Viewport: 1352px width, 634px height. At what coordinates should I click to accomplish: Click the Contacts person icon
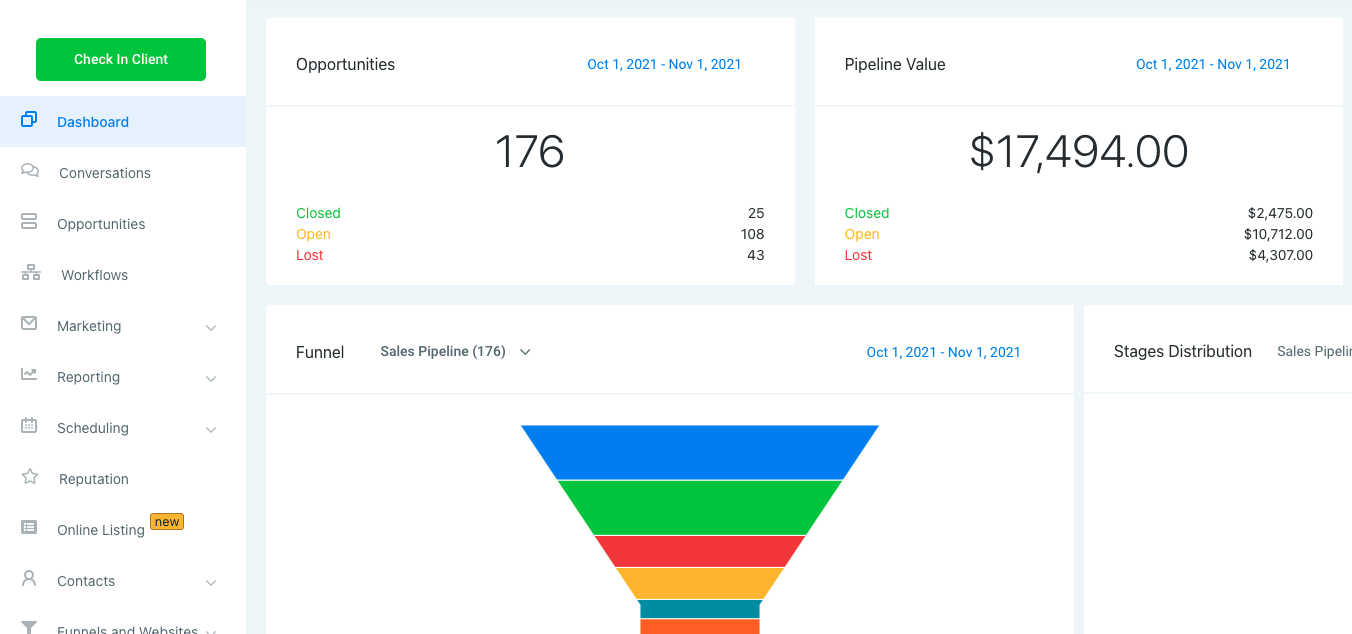29,578
